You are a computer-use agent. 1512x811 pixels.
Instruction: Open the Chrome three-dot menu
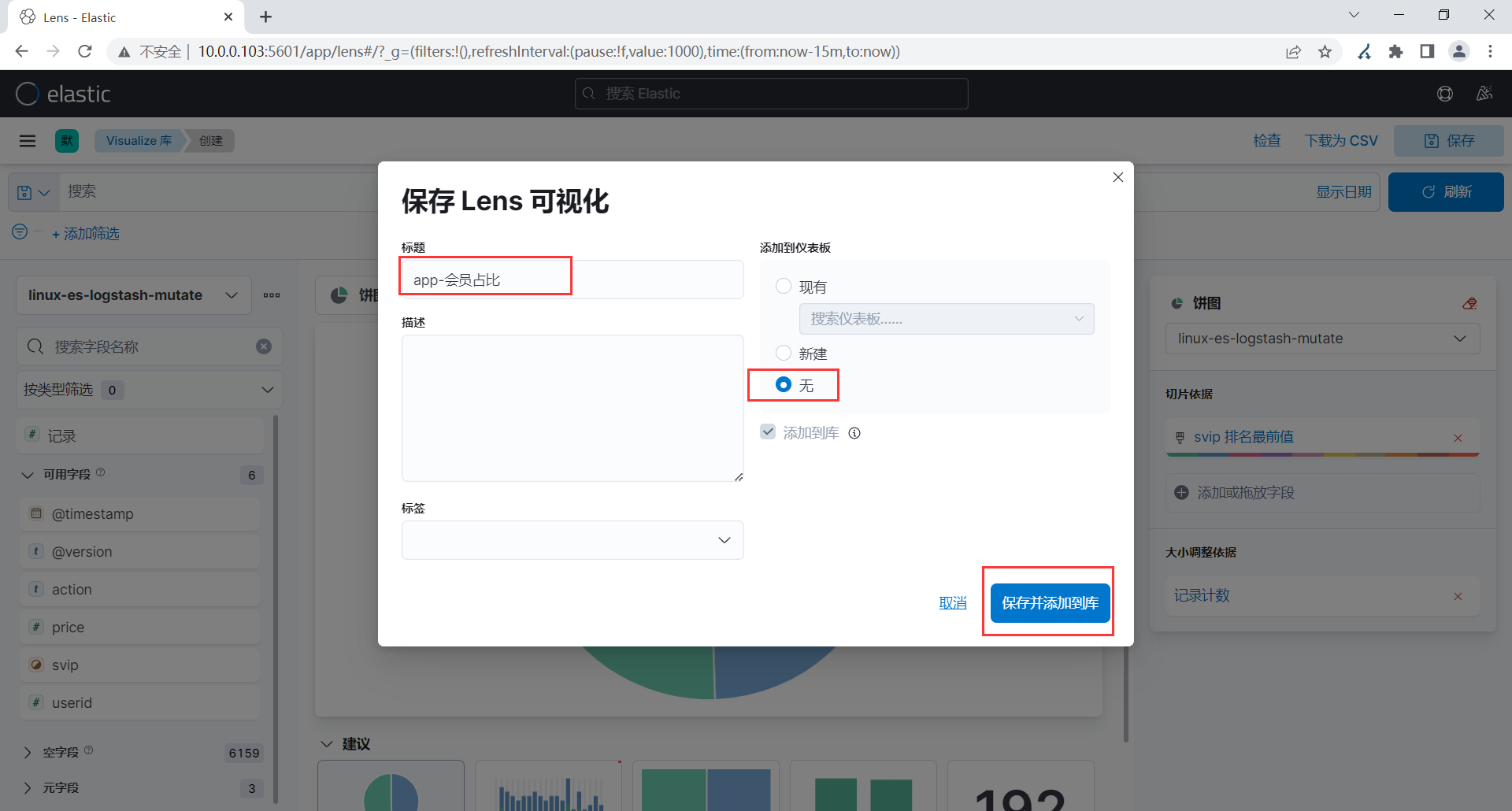point(1490,51)
